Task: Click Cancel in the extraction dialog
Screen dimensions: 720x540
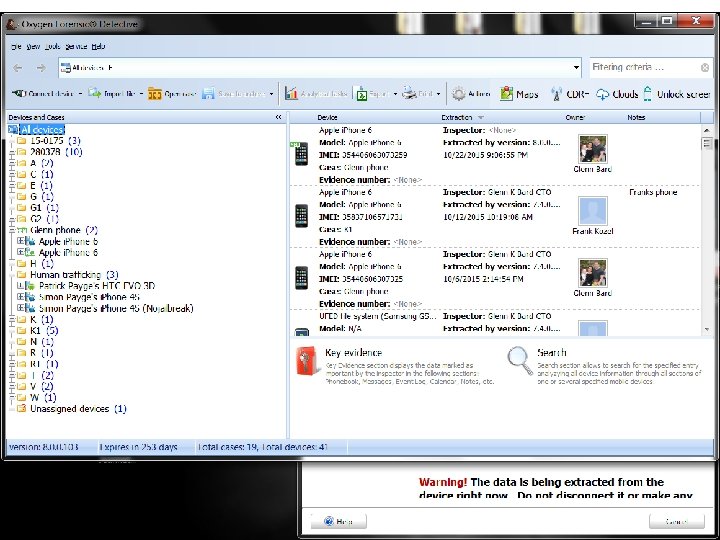Action: tap(676, 521)
